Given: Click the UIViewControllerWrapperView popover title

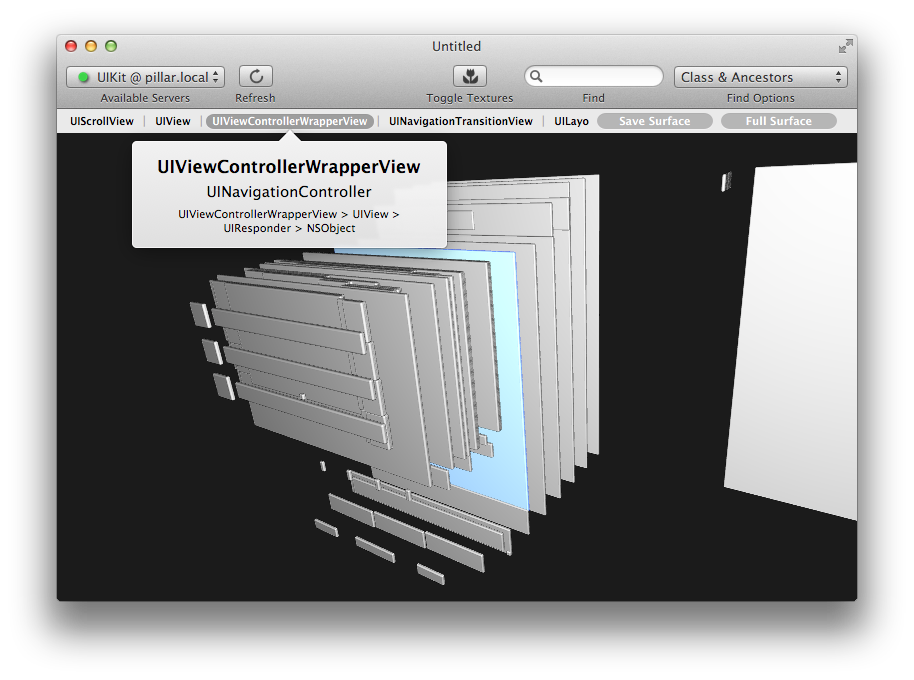Looking at the screenshot, I should pyautogui.click(x=289, y=167).
